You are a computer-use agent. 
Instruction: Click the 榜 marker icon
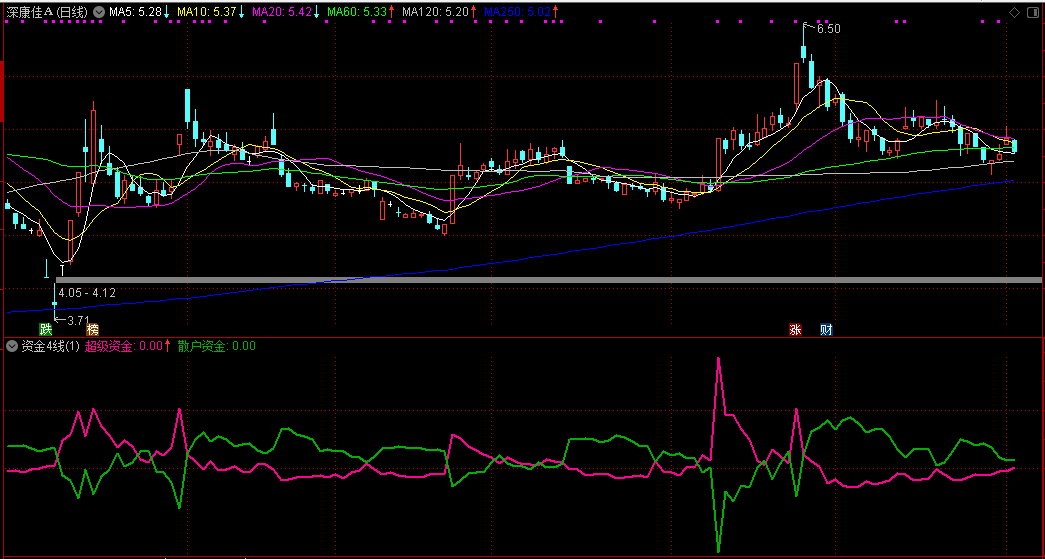[x=93, y=329]
